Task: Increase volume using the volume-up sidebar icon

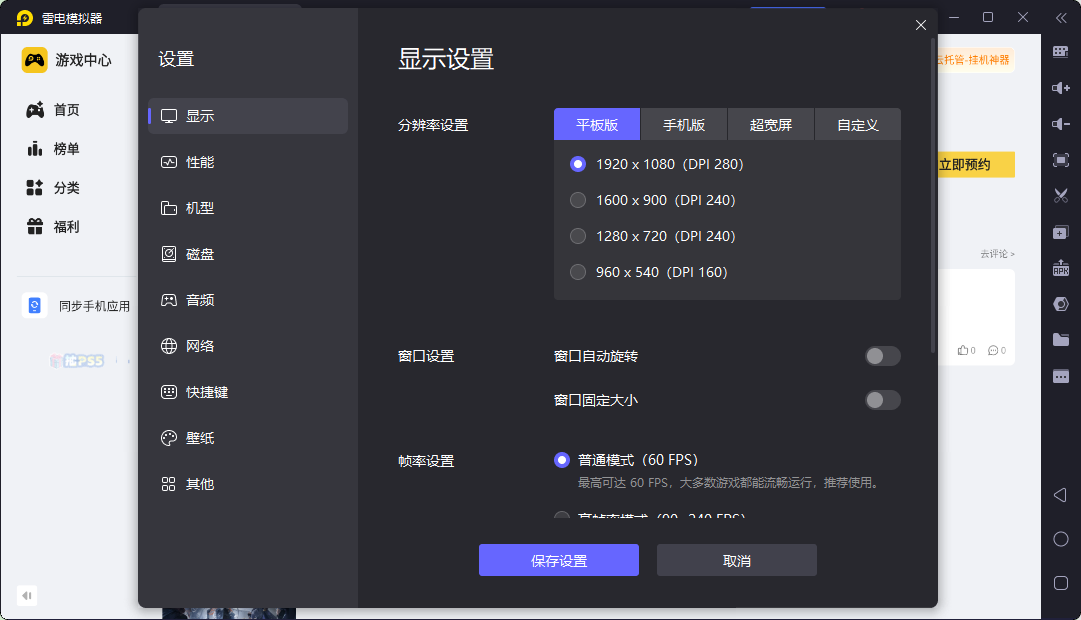Action: (x=1061, y=88)
